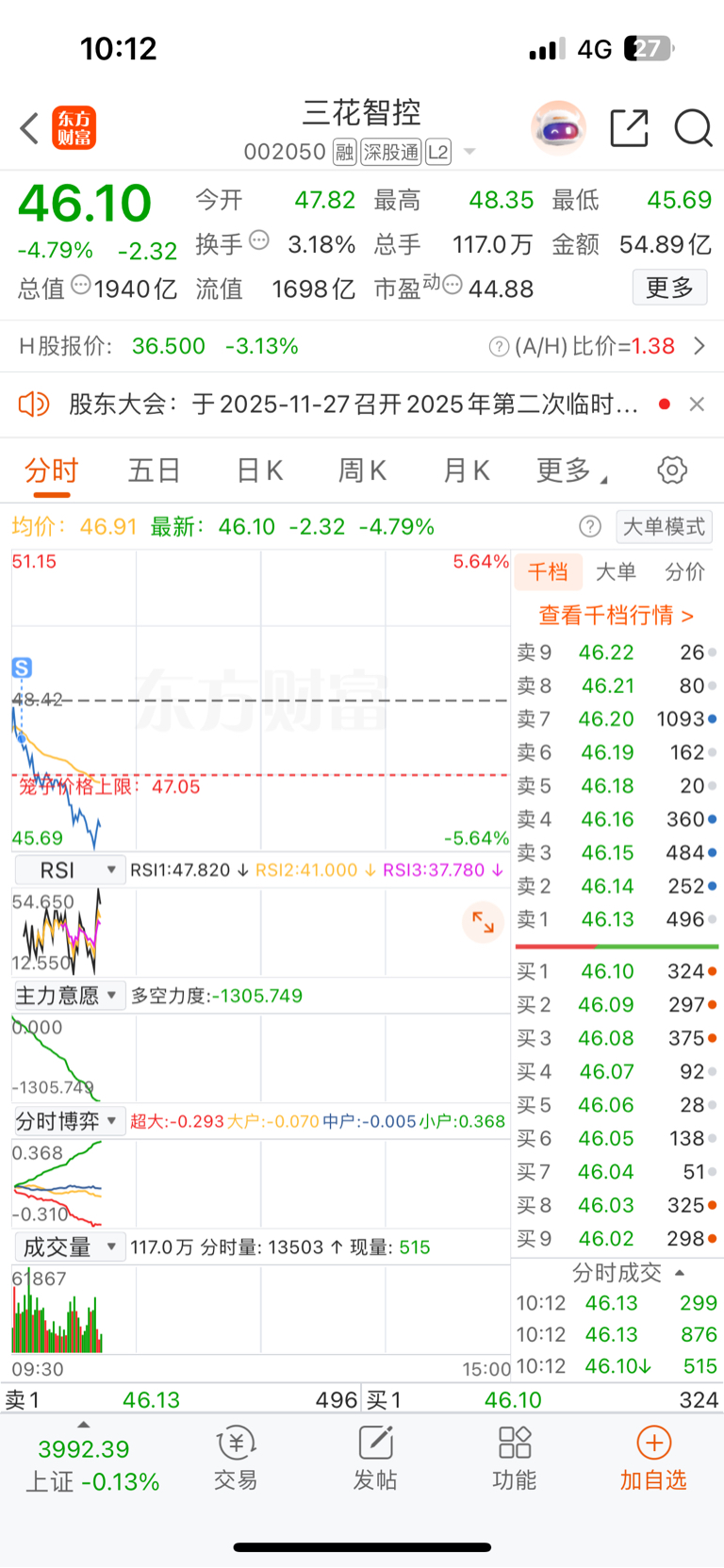Viewport: 724px width, 1568px height.
Task: Select 卖4 46.16 order row
Action: point(617,819)
